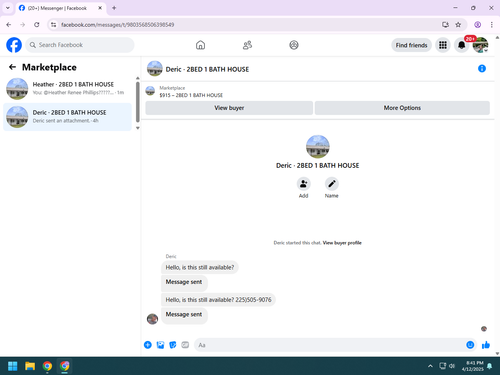Image resolution: width=500 pixels, height=375 pixels.
Task: Open File Explorer from the taskbar
Action: click(30, 366)
